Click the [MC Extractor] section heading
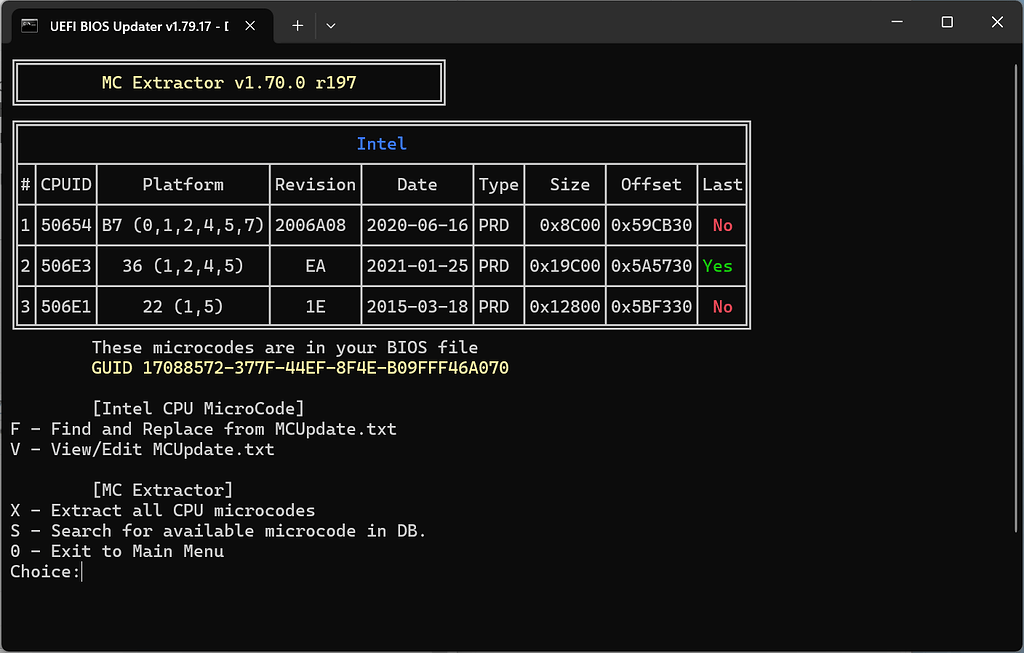1024x653 pixels. [x=163, y=490]
